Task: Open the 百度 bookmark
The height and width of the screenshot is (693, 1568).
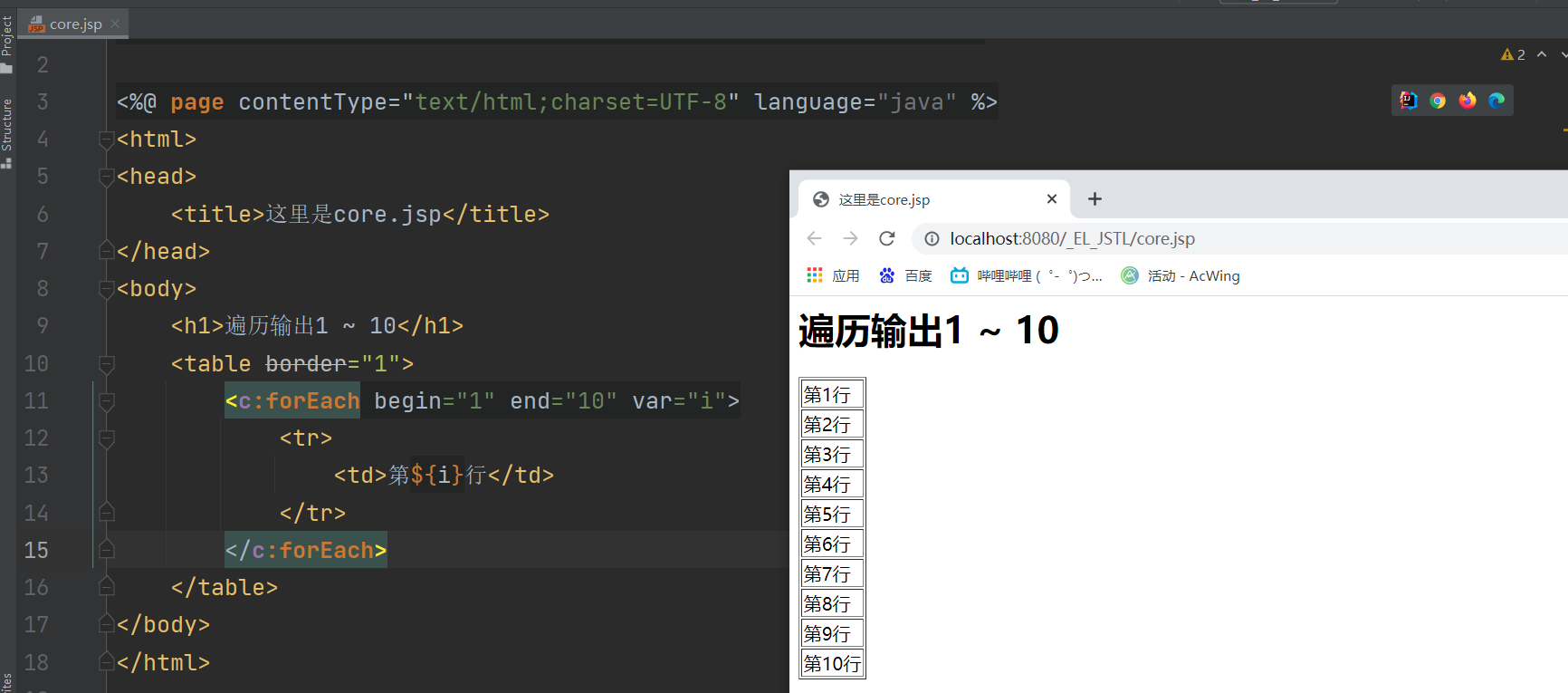Action: click(x=905, y=275)
